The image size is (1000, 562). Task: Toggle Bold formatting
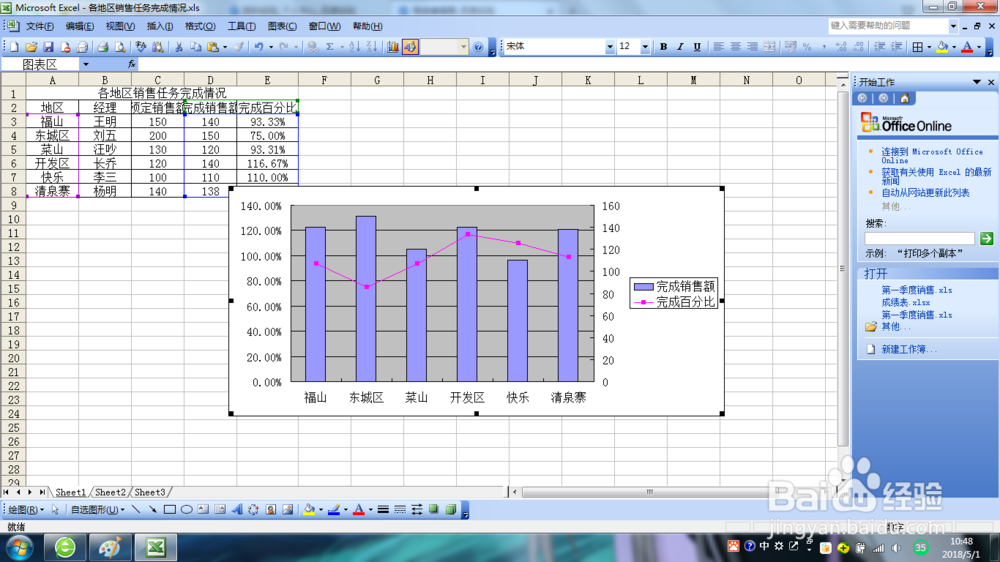663,47
